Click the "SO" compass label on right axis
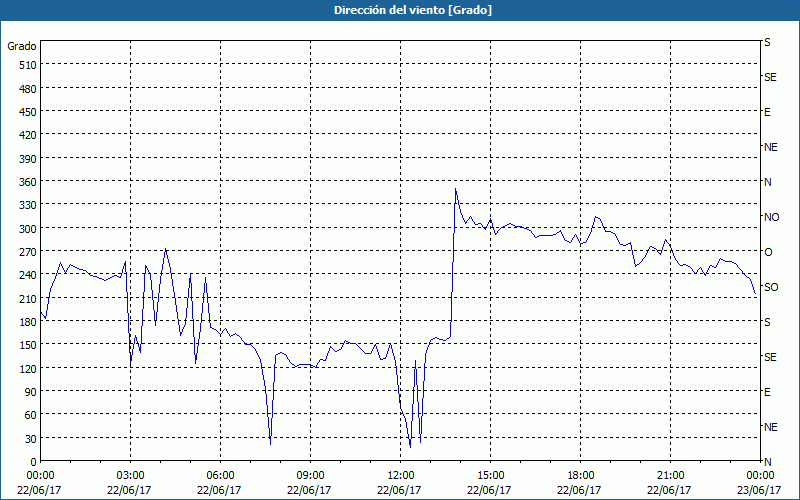Viewport: 800px width, 500px height. pos(771,287)
